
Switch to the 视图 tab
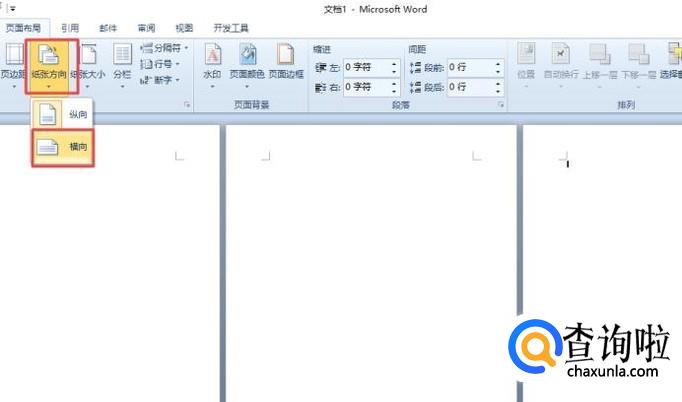tap(184, 28)
